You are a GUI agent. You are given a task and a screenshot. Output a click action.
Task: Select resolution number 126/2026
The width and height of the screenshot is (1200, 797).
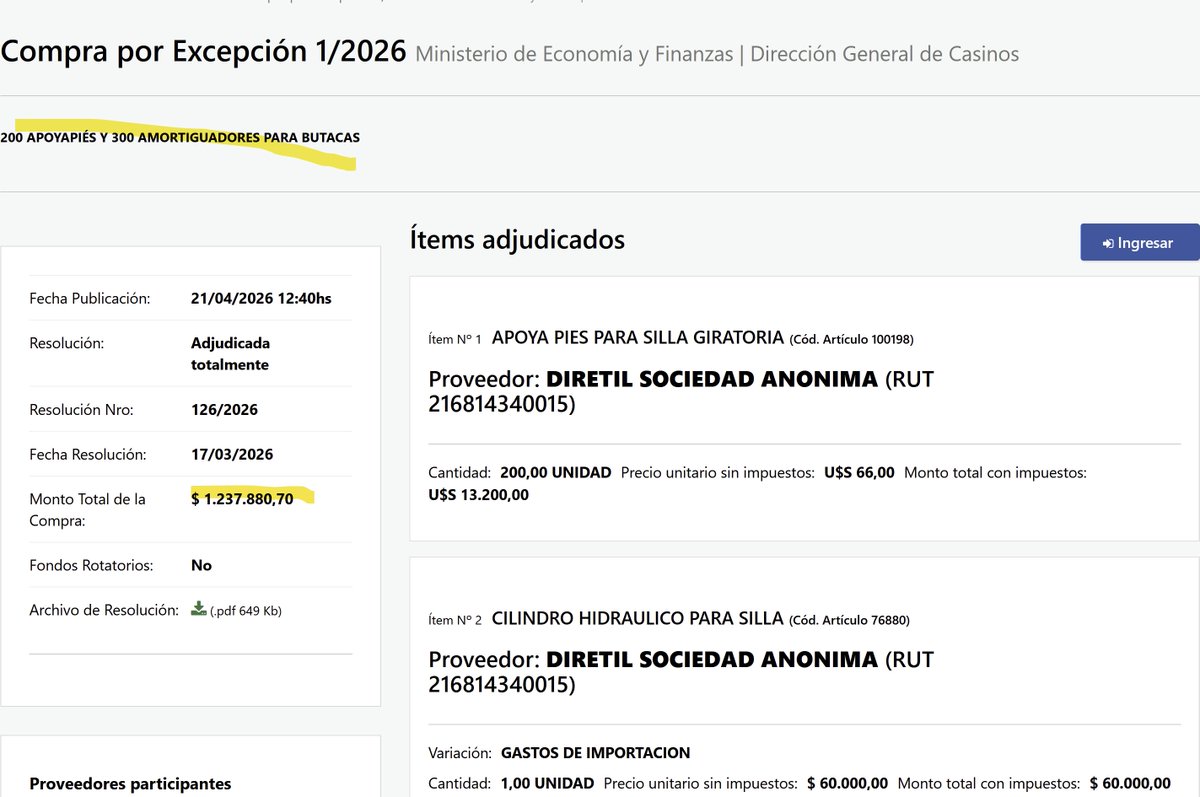tap(225, 410)
